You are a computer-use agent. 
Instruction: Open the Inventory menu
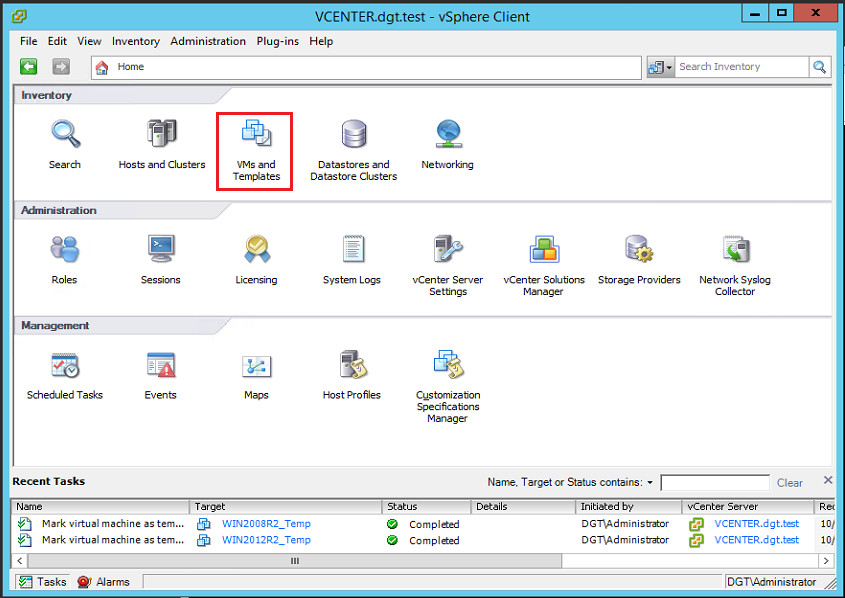(x=136, y=41)
